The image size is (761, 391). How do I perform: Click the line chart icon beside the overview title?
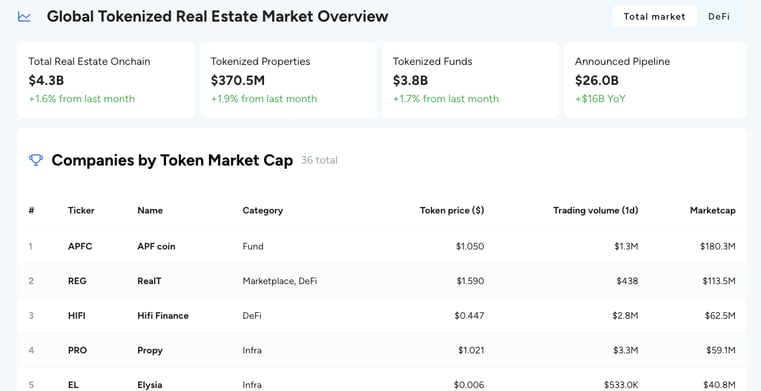(x=24, y=16)
